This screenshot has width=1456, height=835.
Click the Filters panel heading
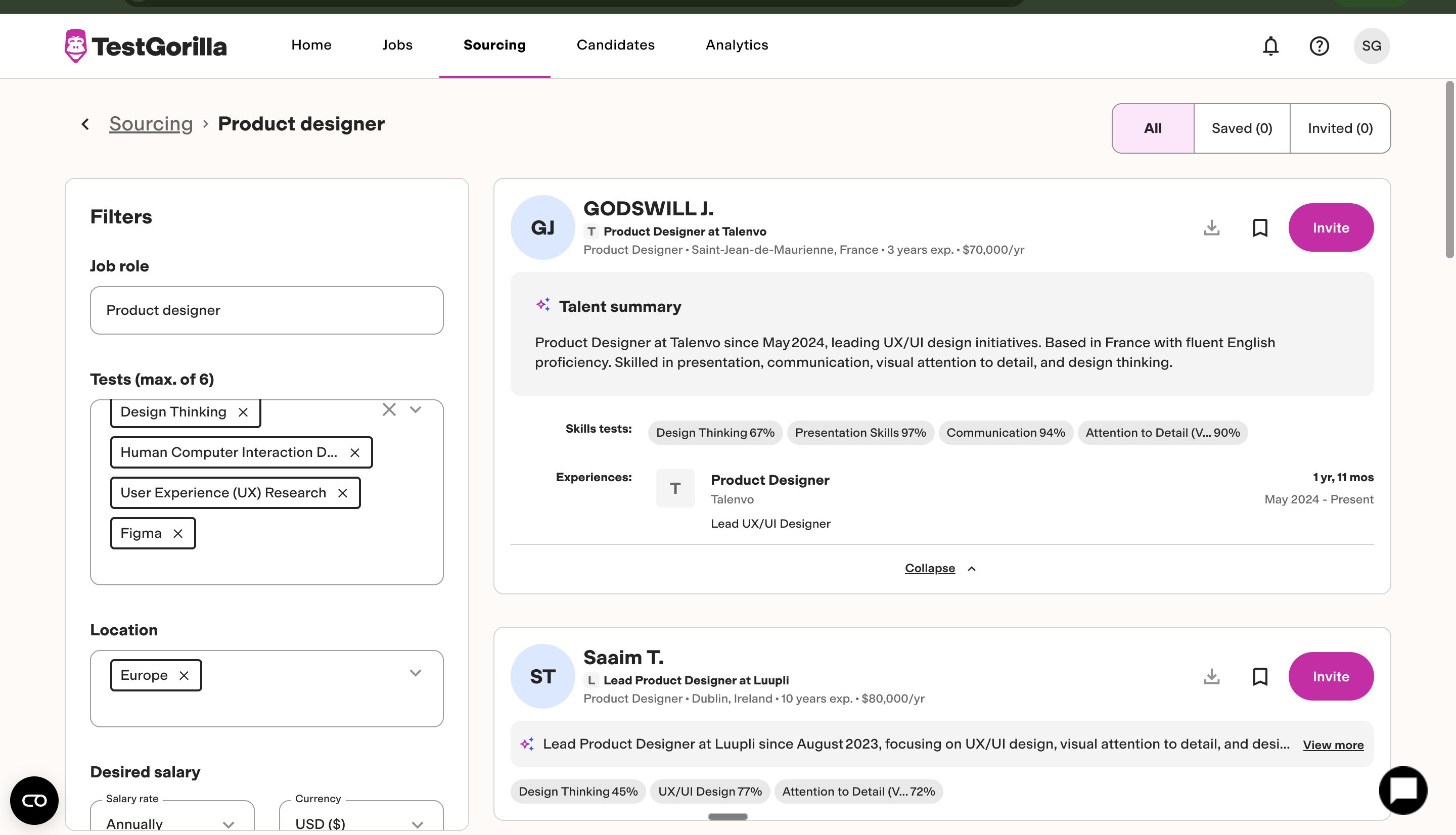(121, 217)
